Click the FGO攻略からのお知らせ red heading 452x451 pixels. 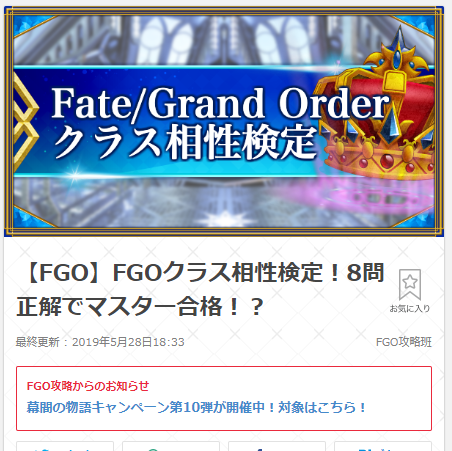pos(88,386)
